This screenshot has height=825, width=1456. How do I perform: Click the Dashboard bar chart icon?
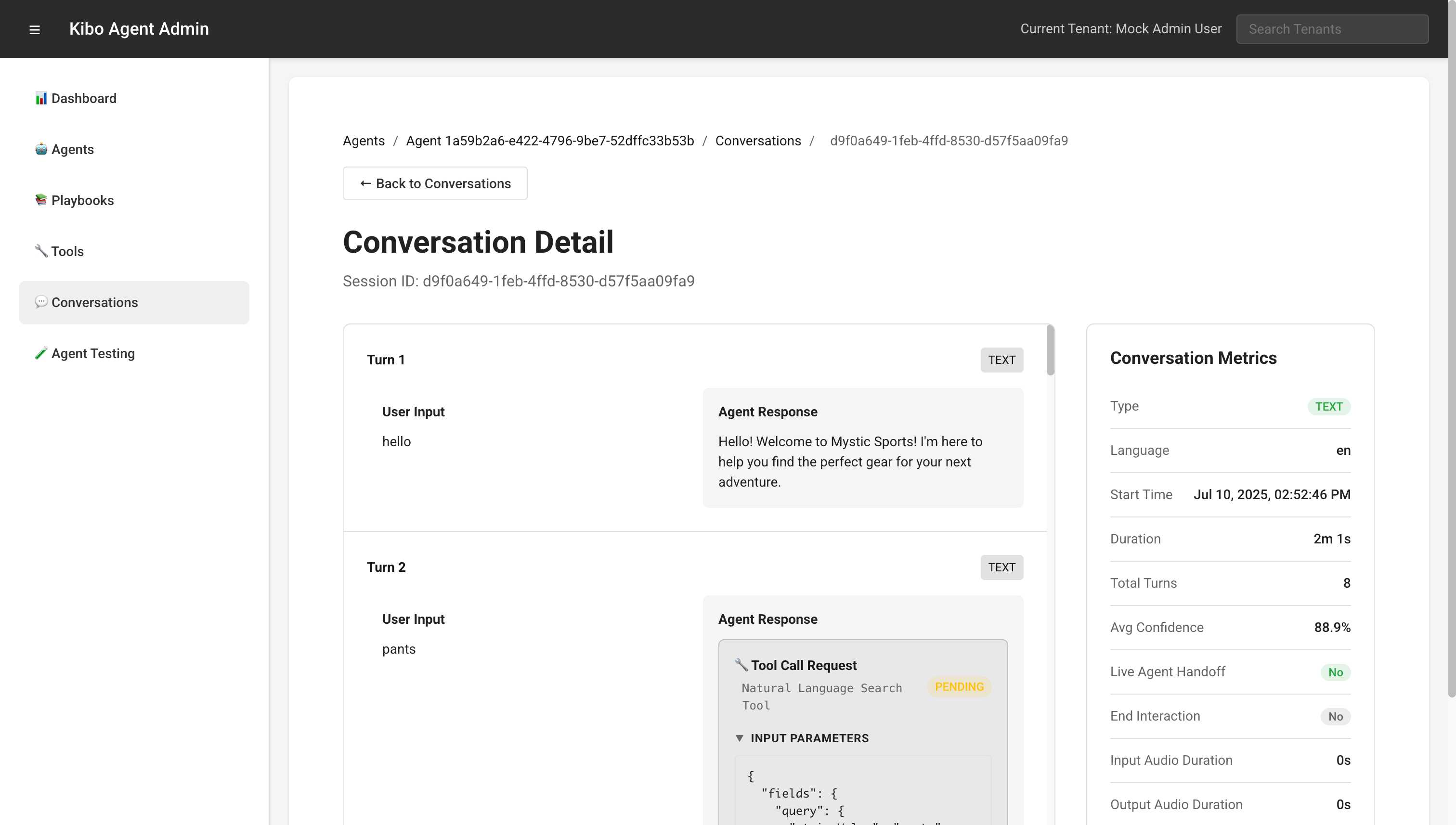(x=41, y=99)
